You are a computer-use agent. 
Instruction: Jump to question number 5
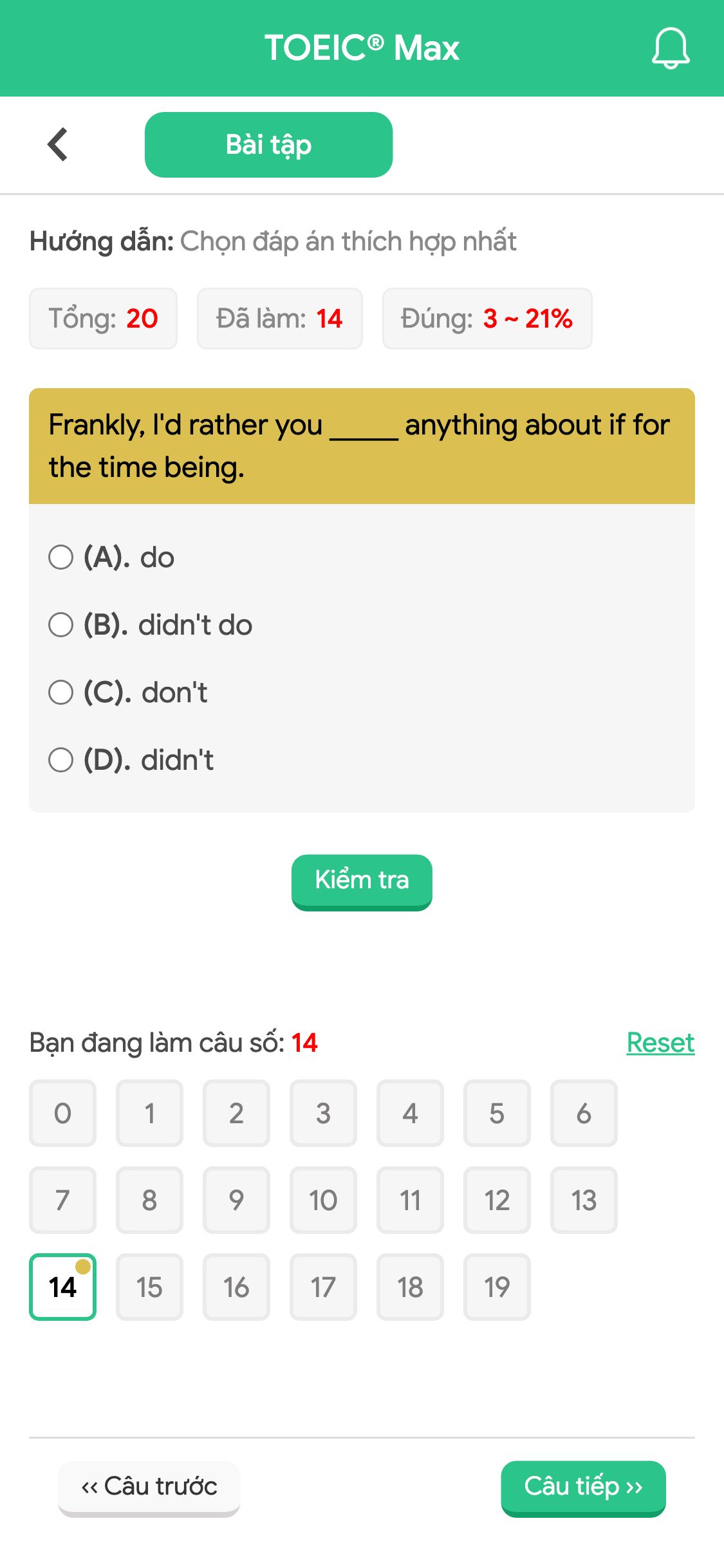(497, 1113)
